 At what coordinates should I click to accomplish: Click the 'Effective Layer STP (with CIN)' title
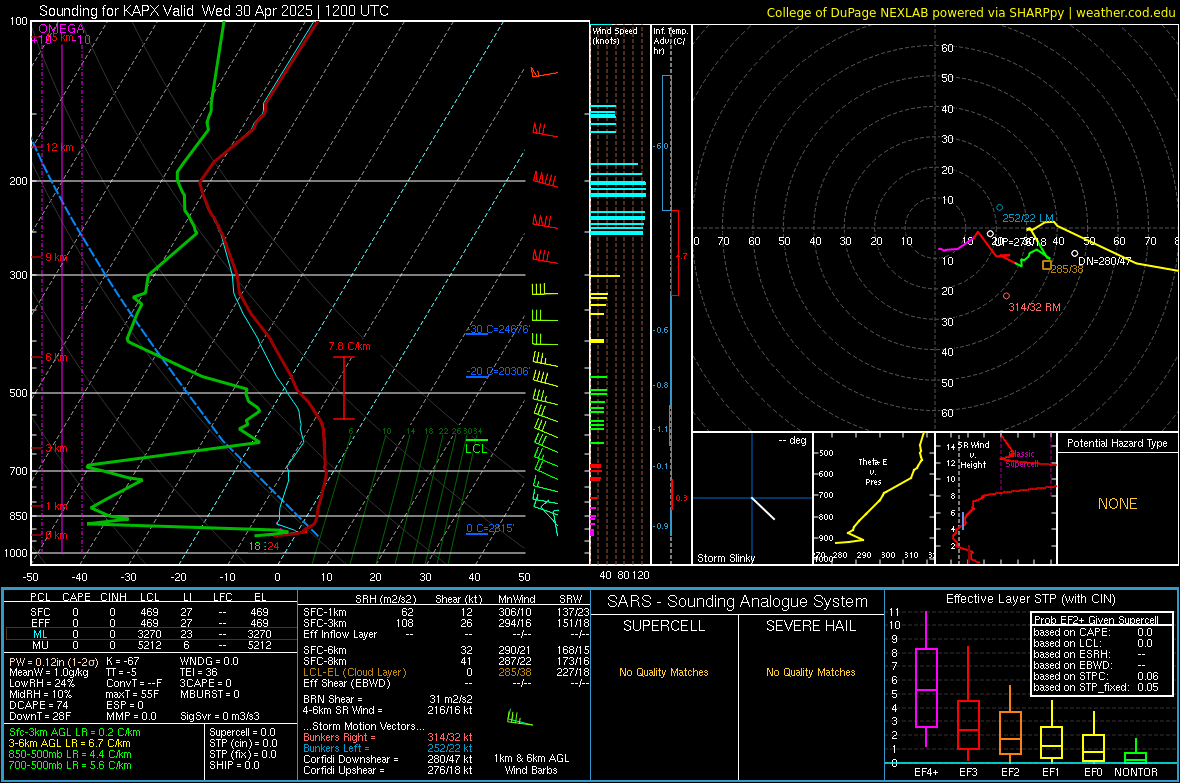[x=1030, y=599]
